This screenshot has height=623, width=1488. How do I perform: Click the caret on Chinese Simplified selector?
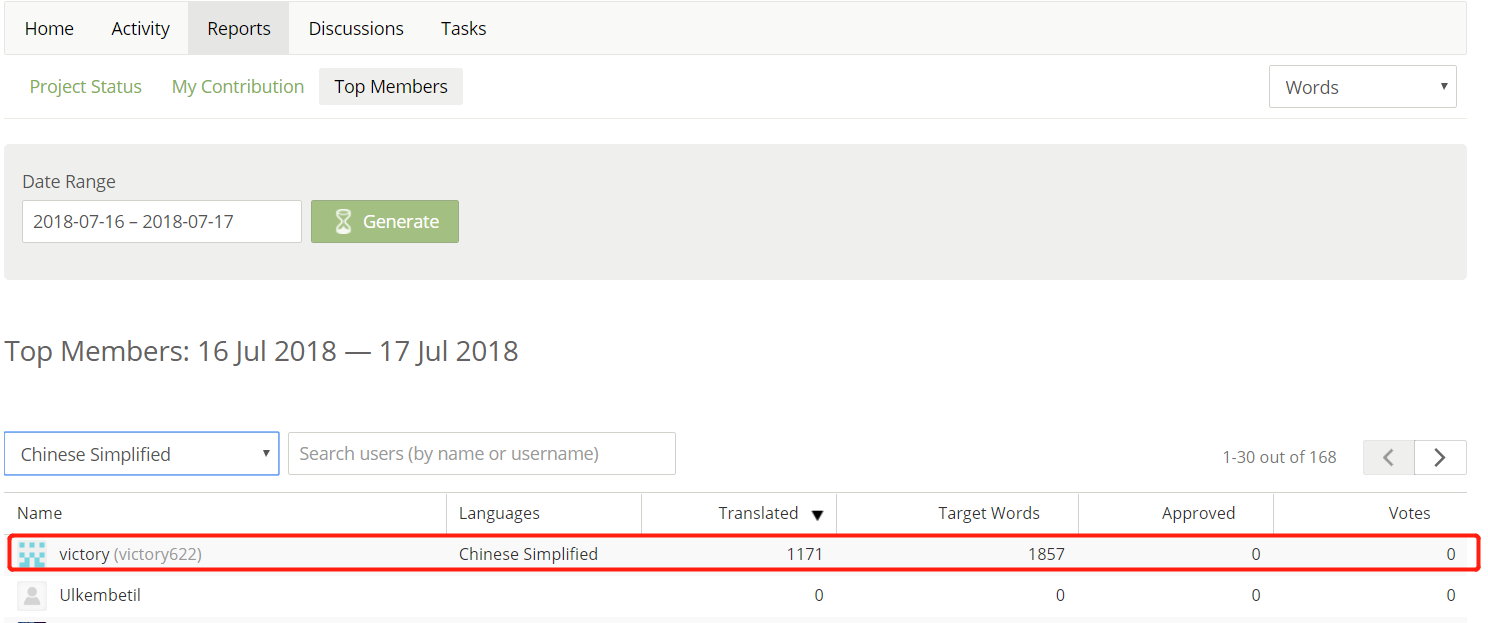(x=268, y=453)
